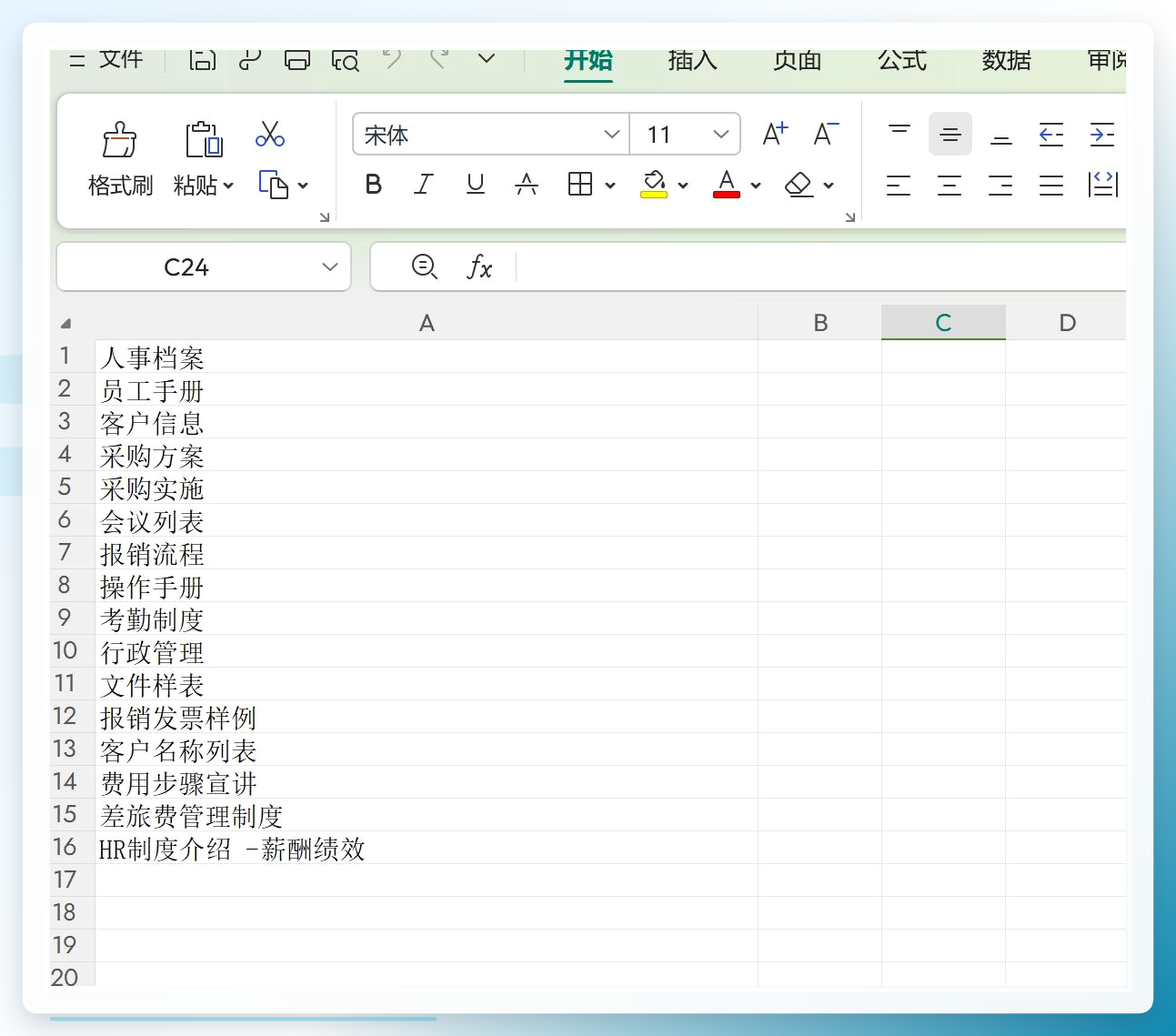Click the Paste (粘贴) clipboard icon
This screenshot has height=1036, width=1176.
[204, 139]
